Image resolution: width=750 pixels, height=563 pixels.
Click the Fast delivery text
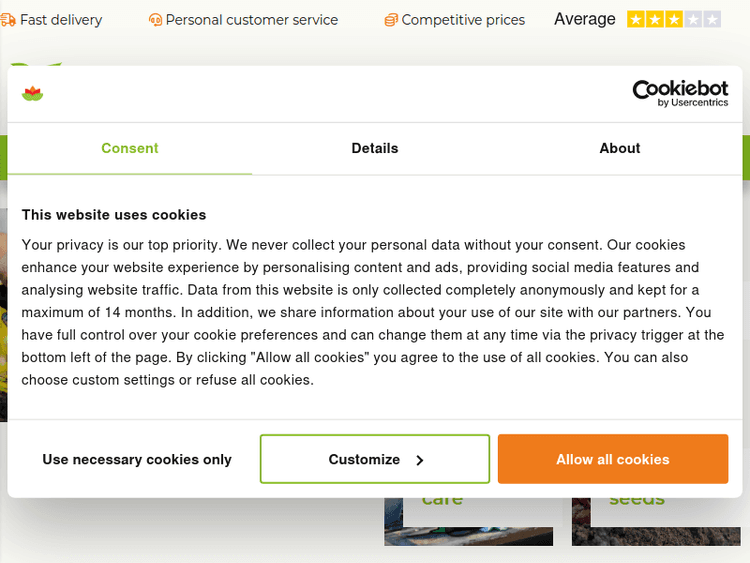[x=61, y=20]
